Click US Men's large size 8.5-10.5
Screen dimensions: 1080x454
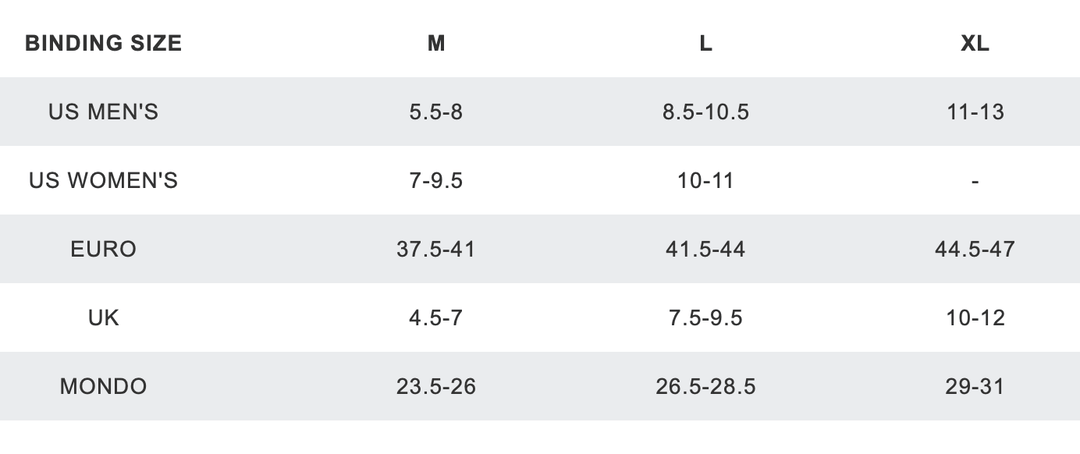point(705,112)
